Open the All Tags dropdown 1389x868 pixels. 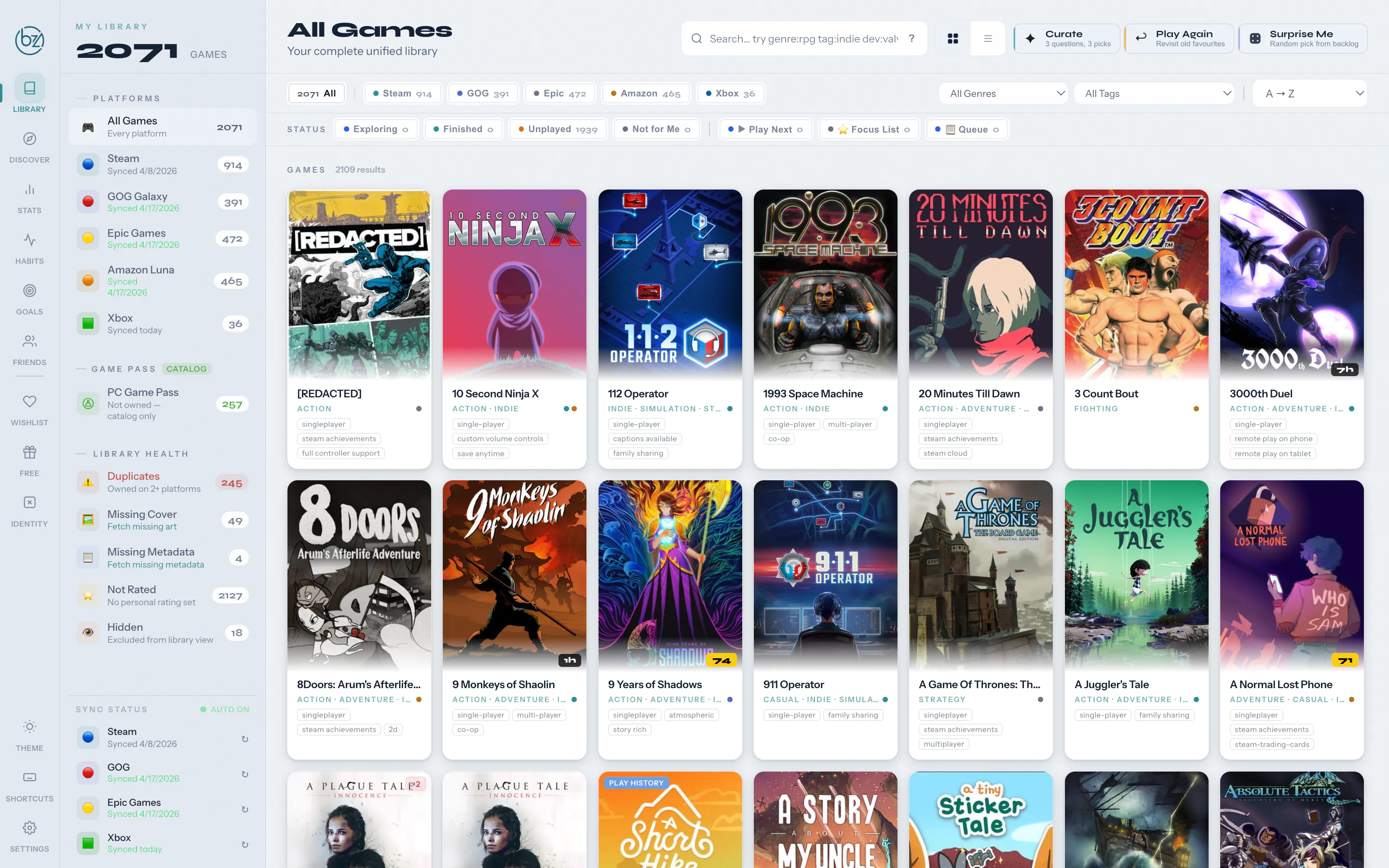tap(1155, 94)
